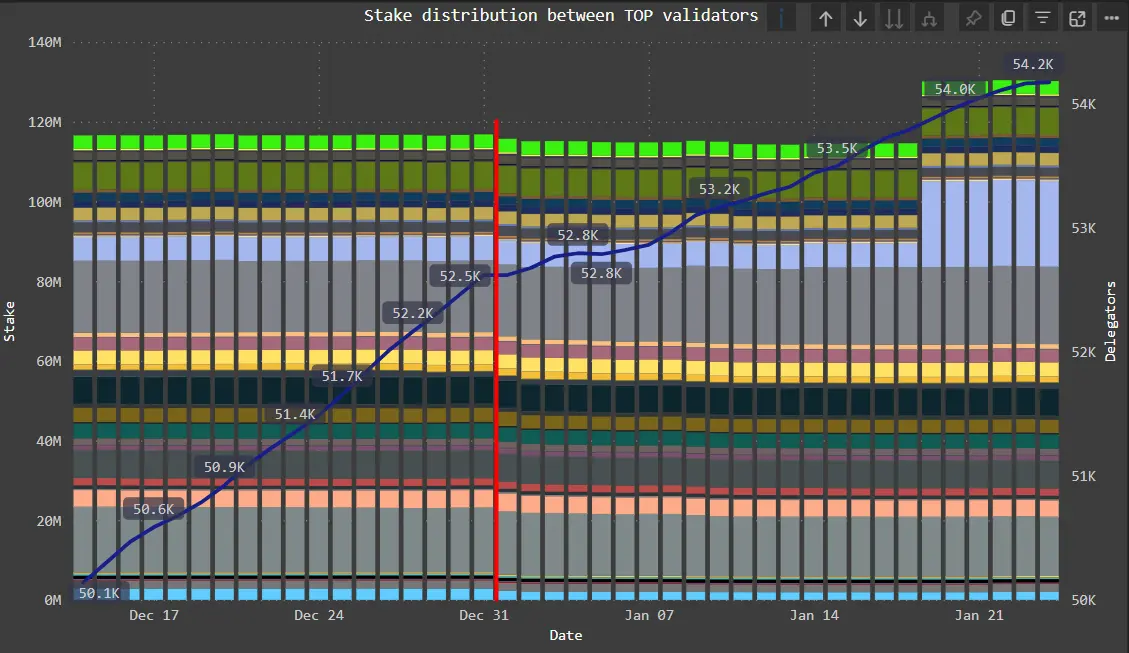This screenshot has width=1129, height=653.
Task: Expand all down one level with forked arrow icon
Action: point(930,19)
